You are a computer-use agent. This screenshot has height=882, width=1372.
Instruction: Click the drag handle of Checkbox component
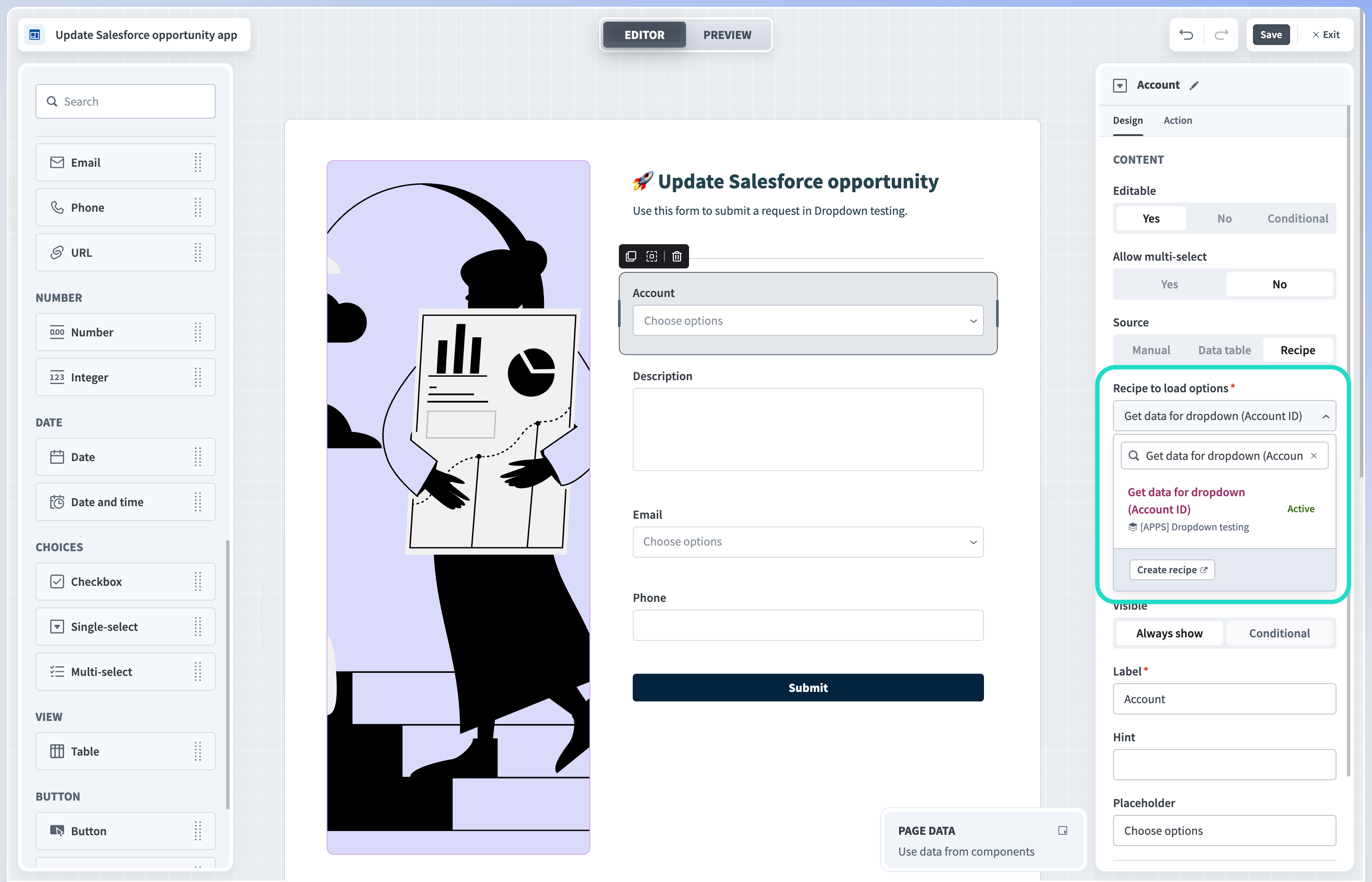coord(197,582)
